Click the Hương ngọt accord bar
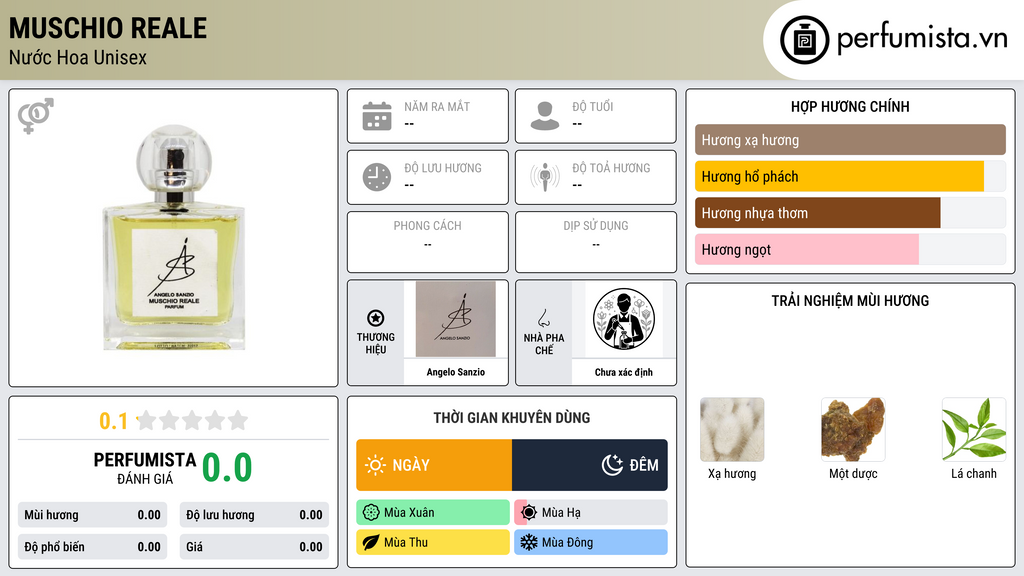 [x=850, y=249]
